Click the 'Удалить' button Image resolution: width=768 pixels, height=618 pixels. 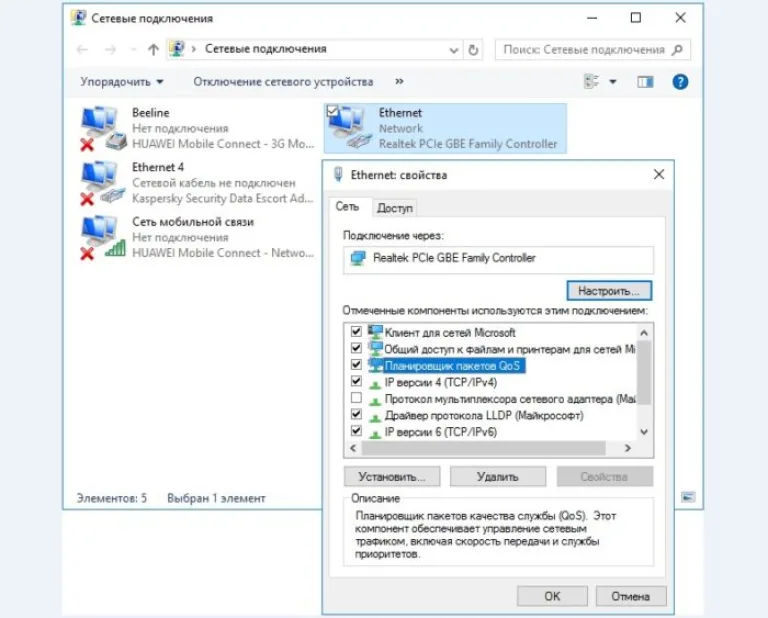498,476
